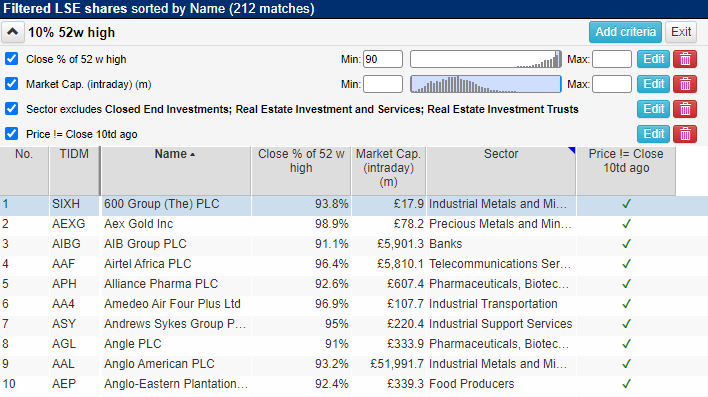Viewport: 708px width, 397px height.
Task: Click the blue corner marker on Sector column header
Action: click(572, 150)
